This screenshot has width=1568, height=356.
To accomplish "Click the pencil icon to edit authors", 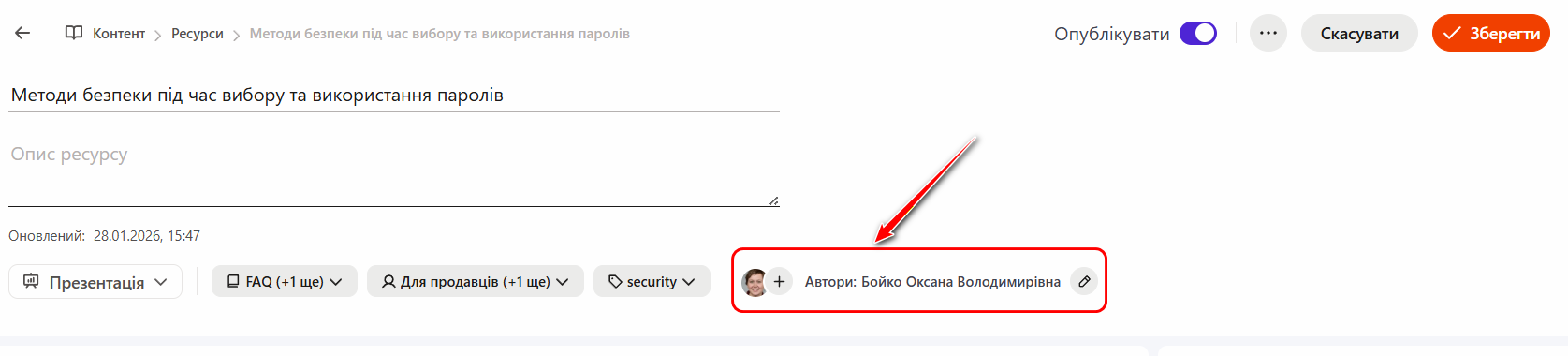I will (1084, 281).
